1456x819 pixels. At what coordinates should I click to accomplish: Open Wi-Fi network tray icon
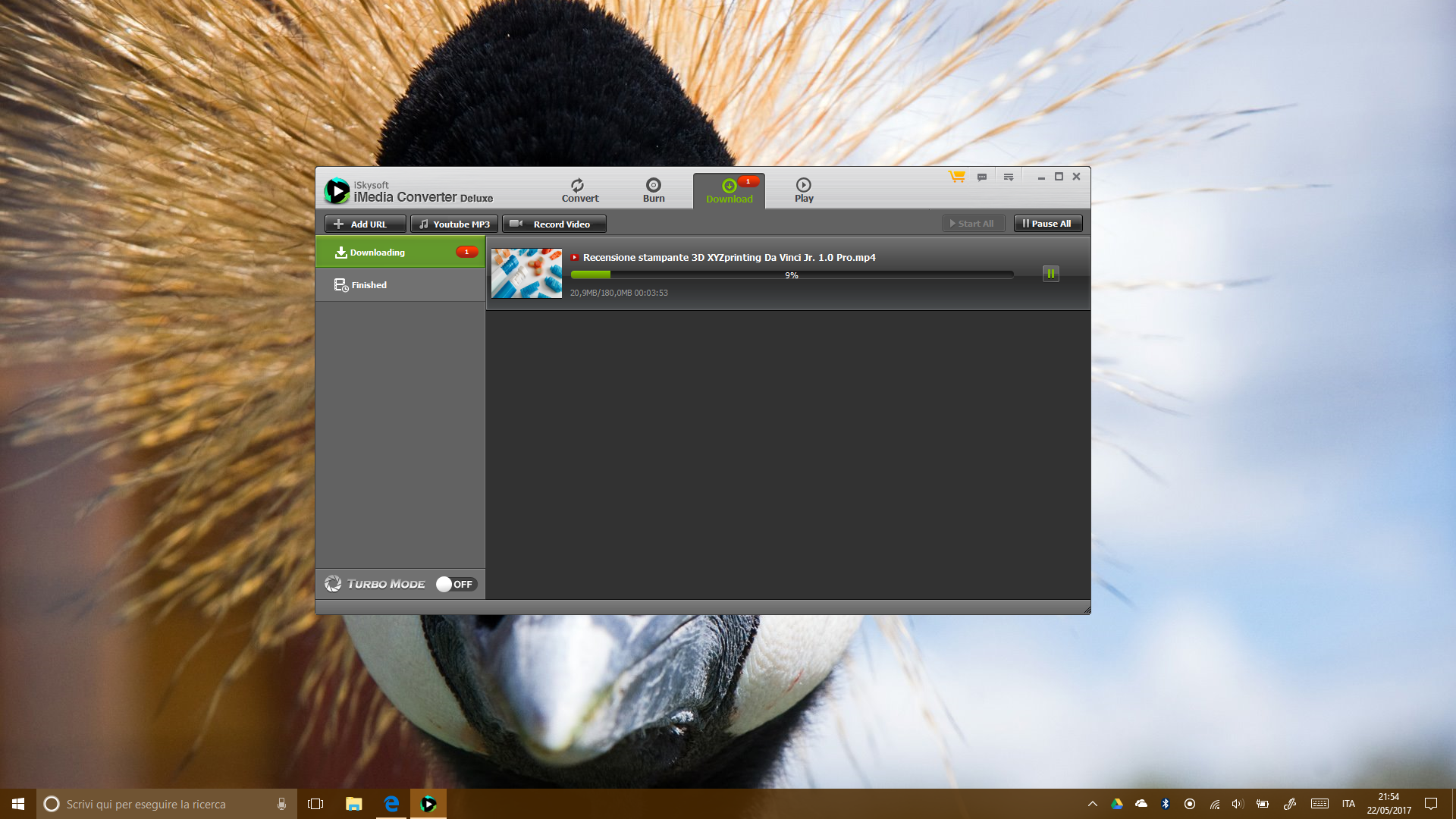1214,804
